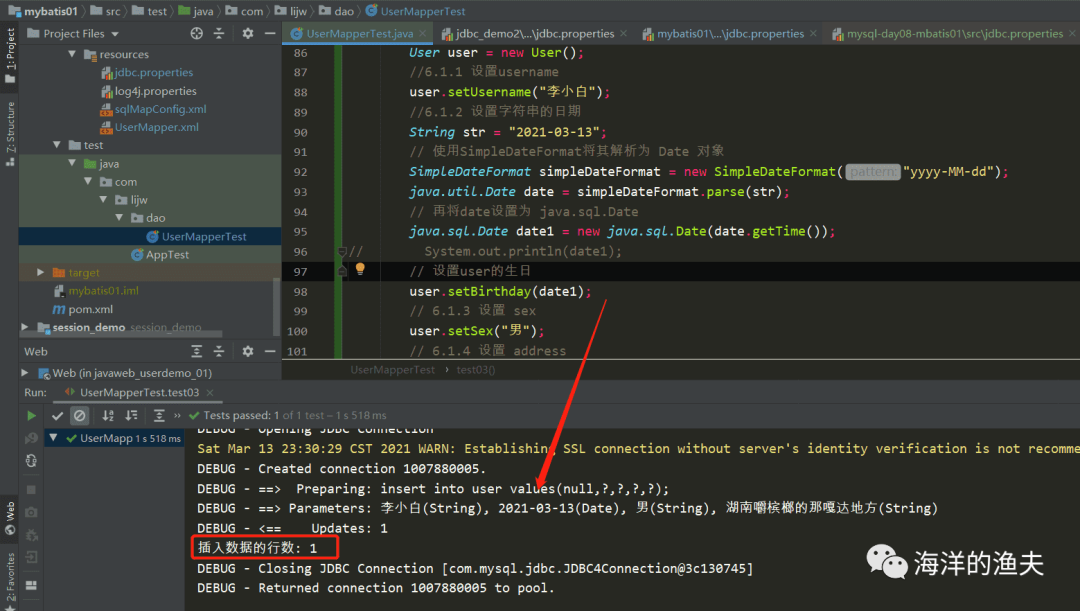This screenshot has width=1080, height=611.
Task: Open Project Files panel gear settings
Action: click(x=247, y=33)
